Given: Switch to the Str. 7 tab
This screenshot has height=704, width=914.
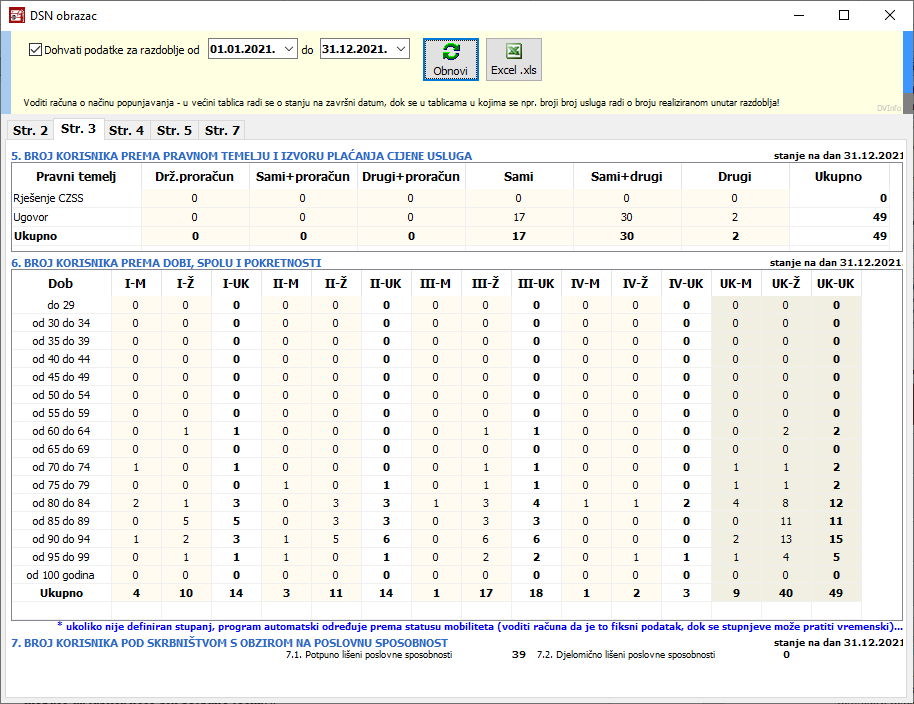Looking at the screenshot, I should pyautogui.click(x=222, y=130).
